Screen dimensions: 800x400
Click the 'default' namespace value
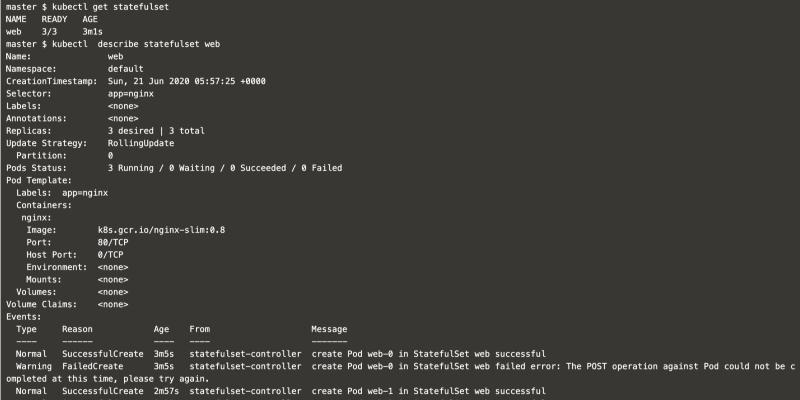click(126, 69)
